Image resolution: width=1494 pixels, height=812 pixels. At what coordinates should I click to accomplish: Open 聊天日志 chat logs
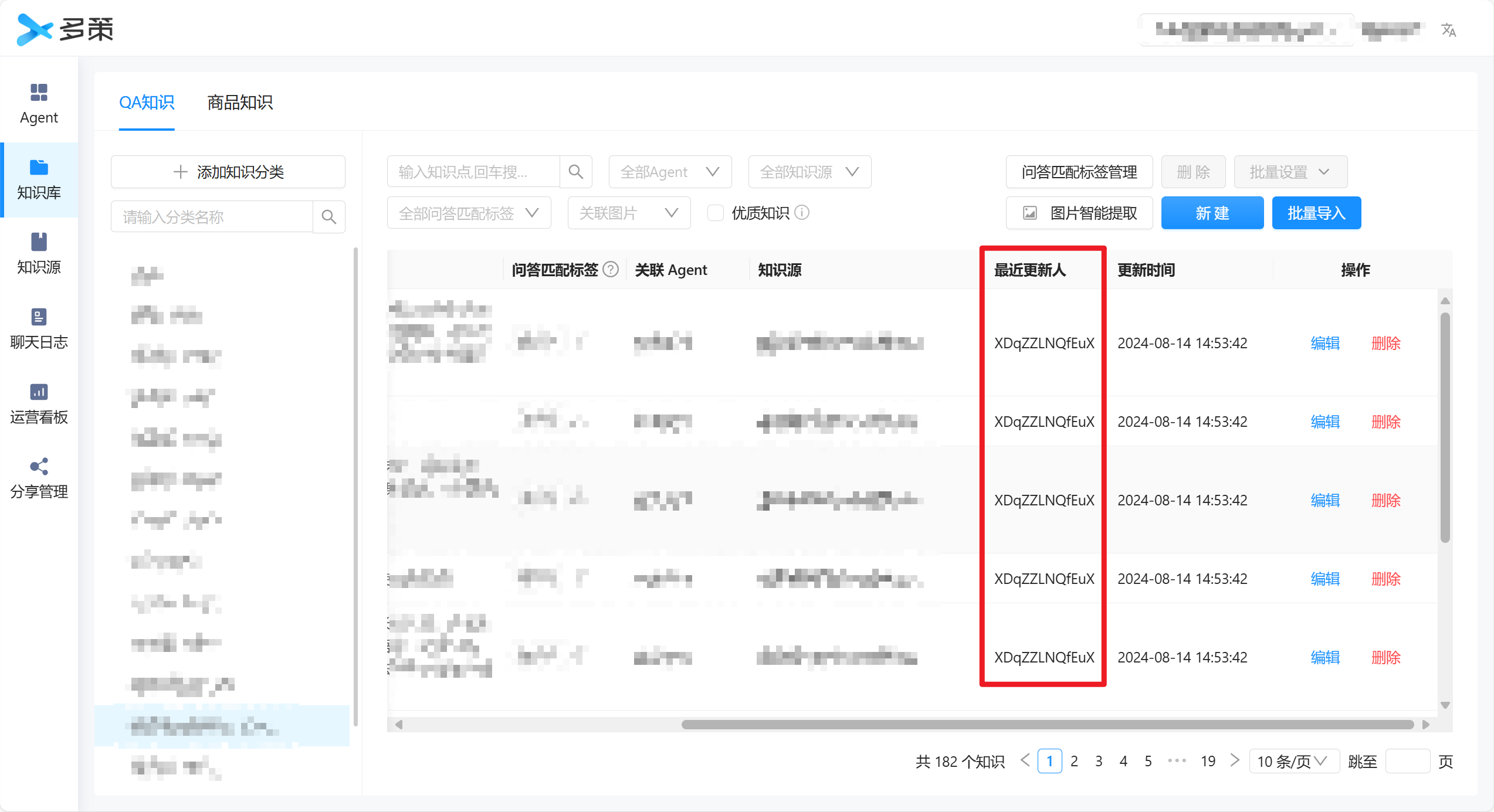[x=39, y=329]
